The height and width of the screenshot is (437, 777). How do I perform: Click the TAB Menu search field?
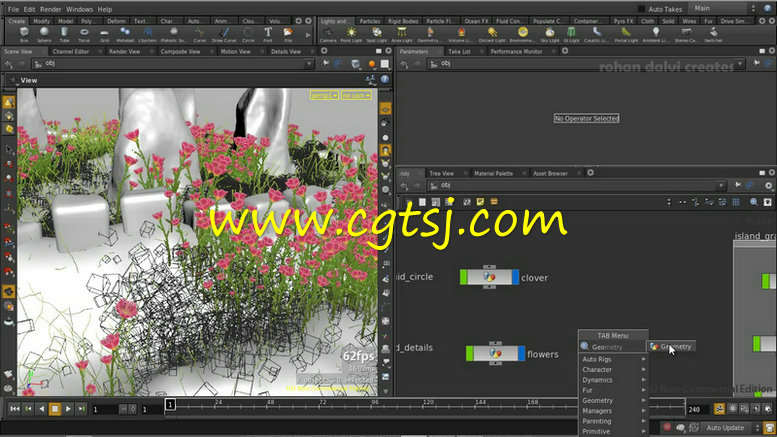point(613,347)
